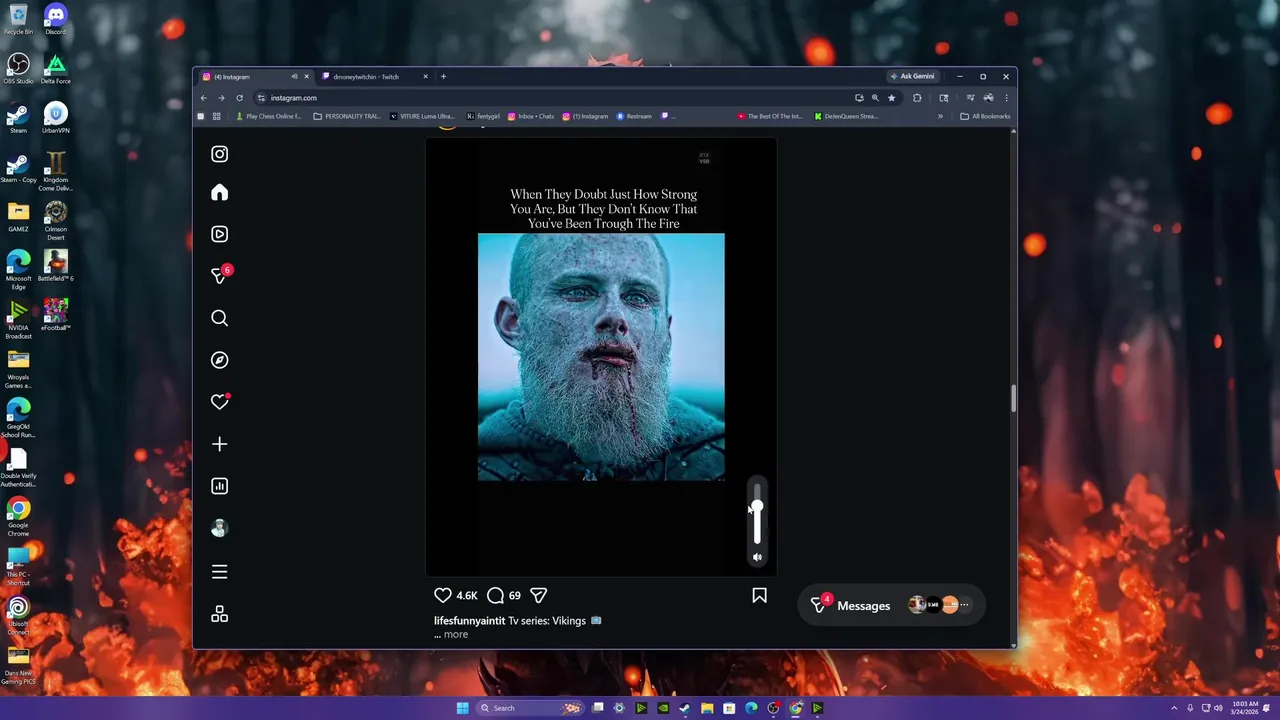Open Chrome three-dot menu
Image resolution: width=1280 pixels, height=720 pixels.
pyautogui.click(x=1006, y=98)
